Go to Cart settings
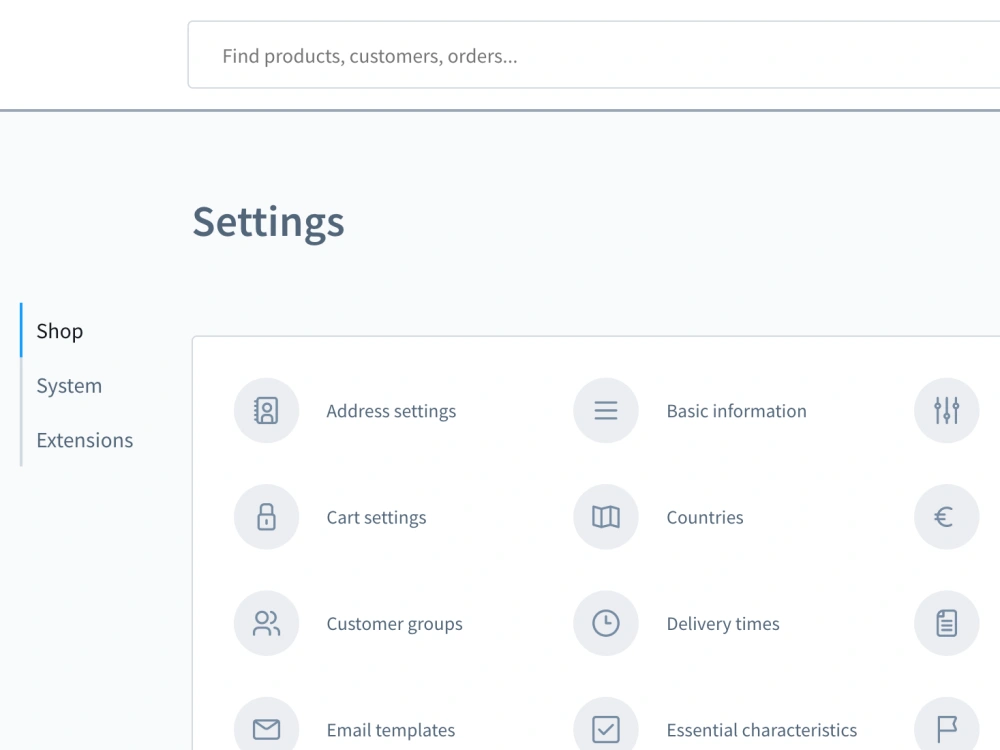This screenshot has height=750, width=1000. pos(376,517)
